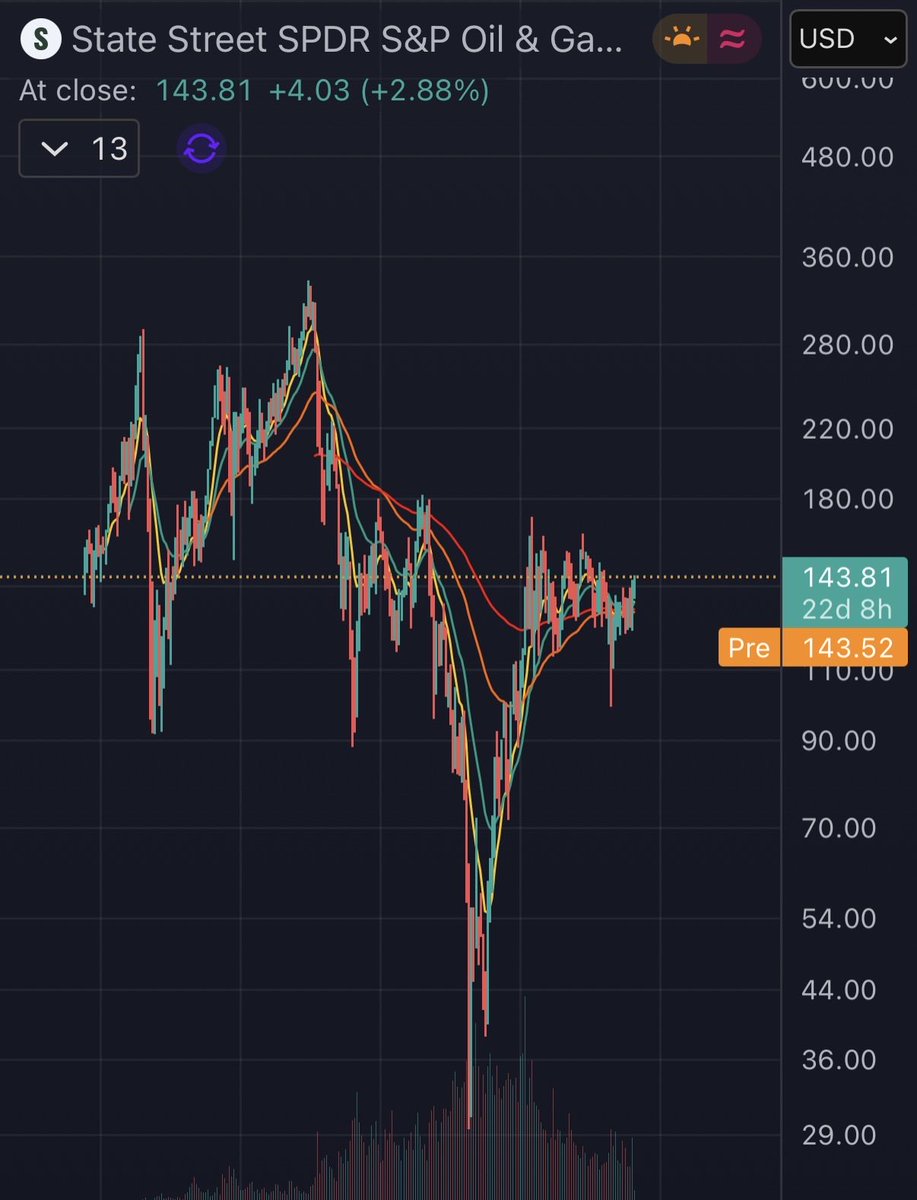Click the 360.00 price axis label
The image size is (917, 1200).
pos(847,257)
